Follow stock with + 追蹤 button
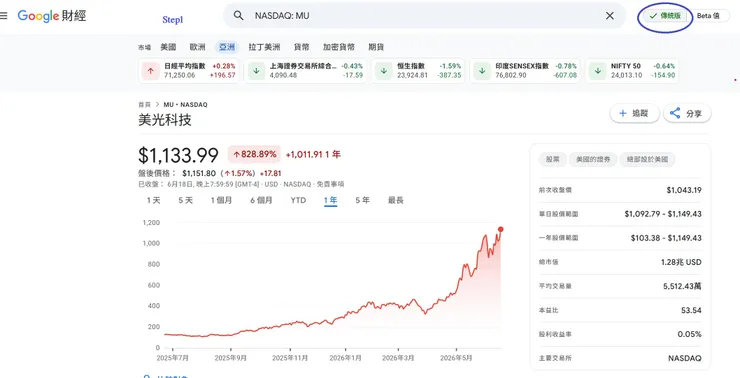740x378 pixels. 634,113
